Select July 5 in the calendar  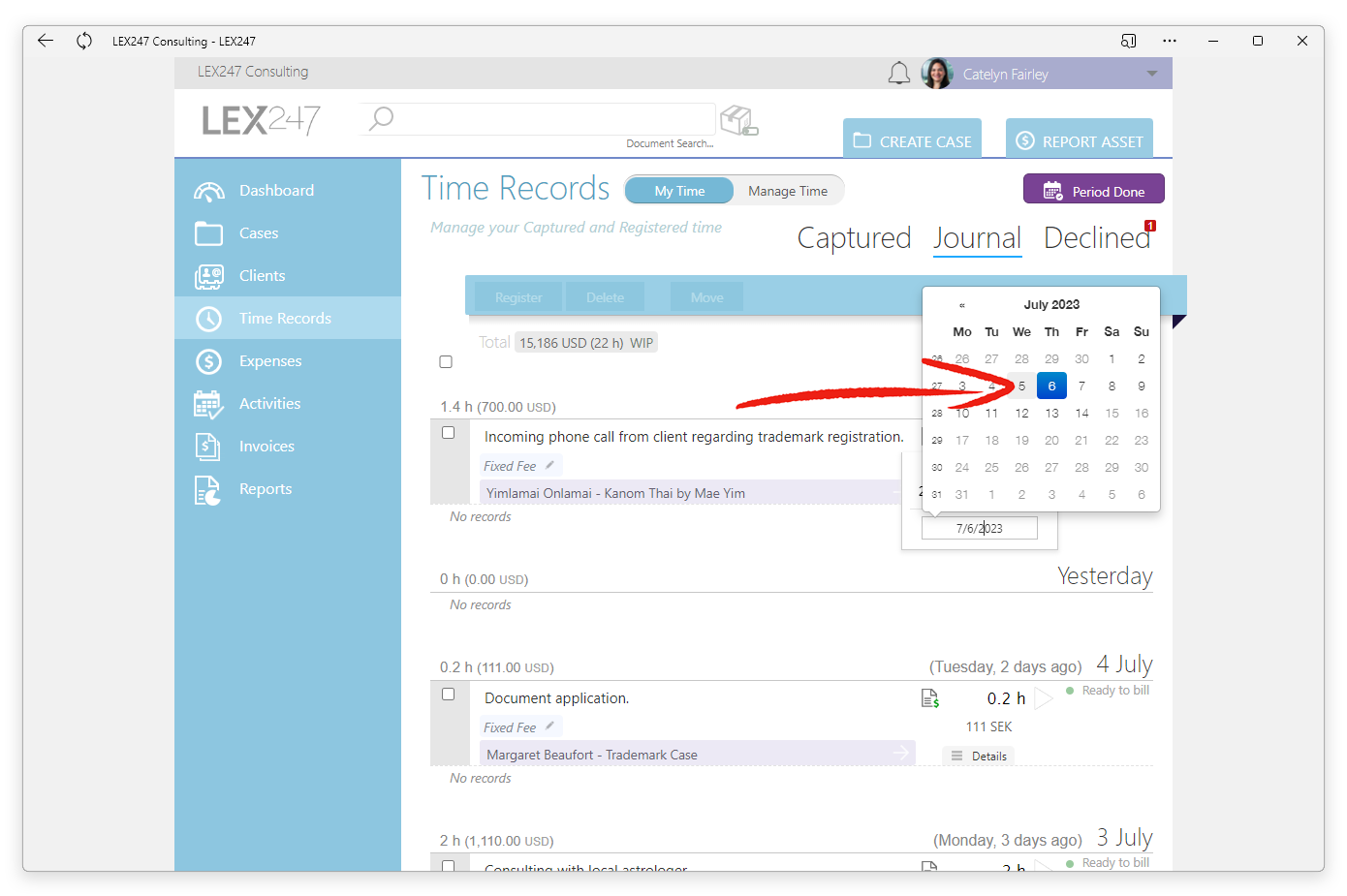(1021, 386)
